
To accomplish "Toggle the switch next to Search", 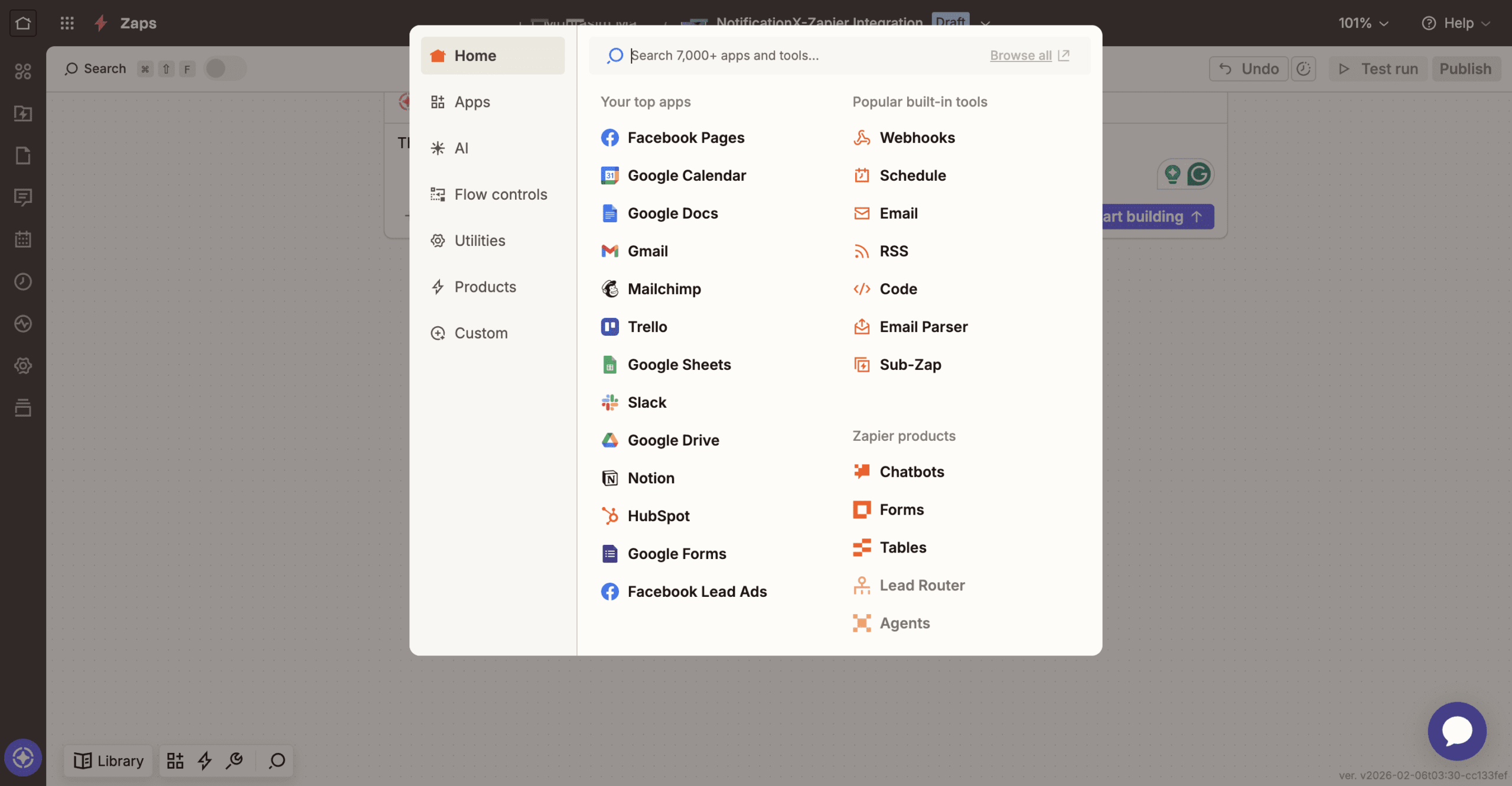I will tap(224, 69).
